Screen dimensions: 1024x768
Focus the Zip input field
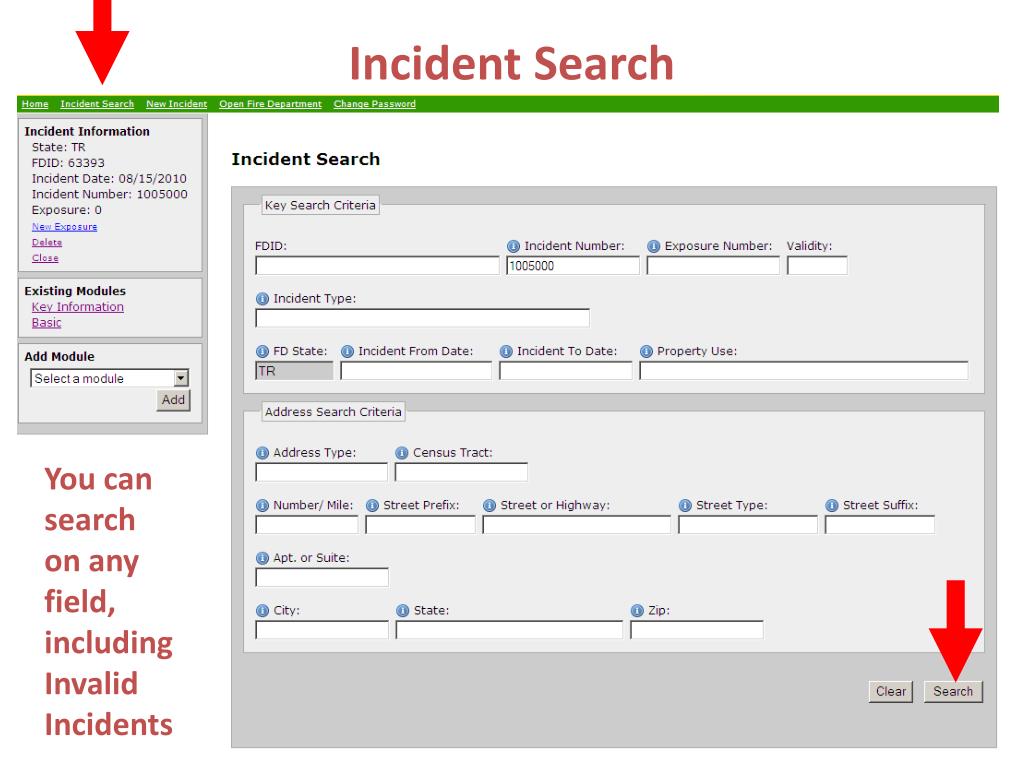697,630
